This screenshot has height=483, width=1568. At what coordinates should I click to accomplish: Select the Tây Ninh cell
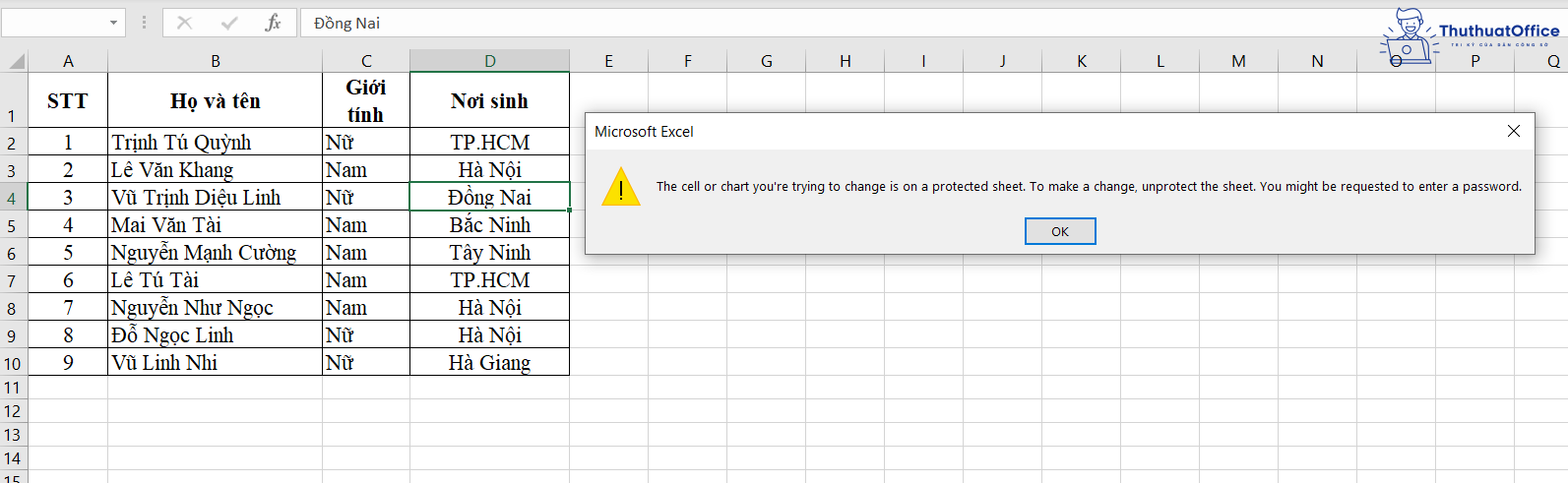(490, 252)
